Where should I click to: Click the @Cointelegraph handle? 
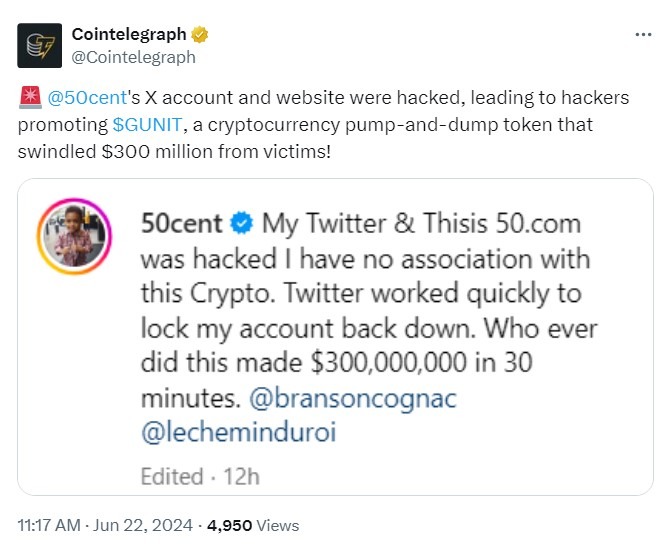pyautogui.click(x=133, y=57)
